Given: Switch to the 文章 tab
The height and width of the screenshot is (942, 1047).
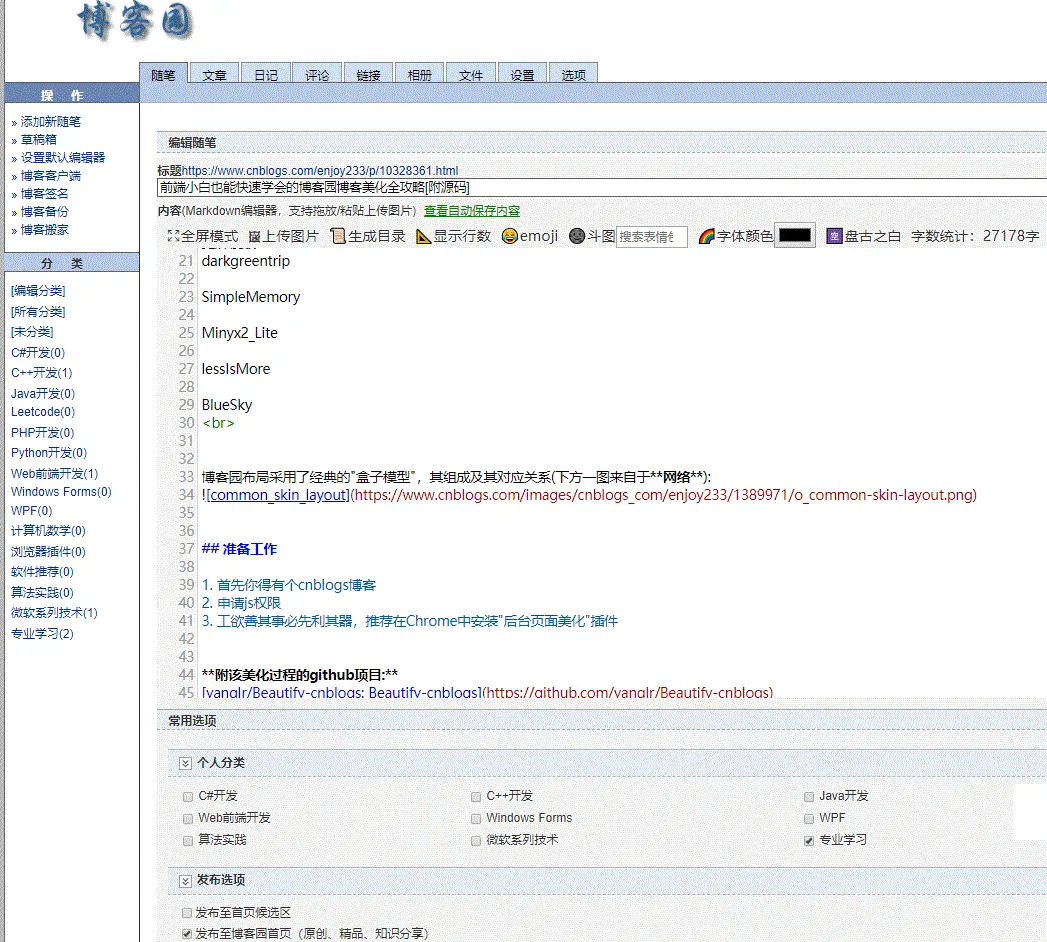Looking at the screenshot, I should [x=214, y=73].
